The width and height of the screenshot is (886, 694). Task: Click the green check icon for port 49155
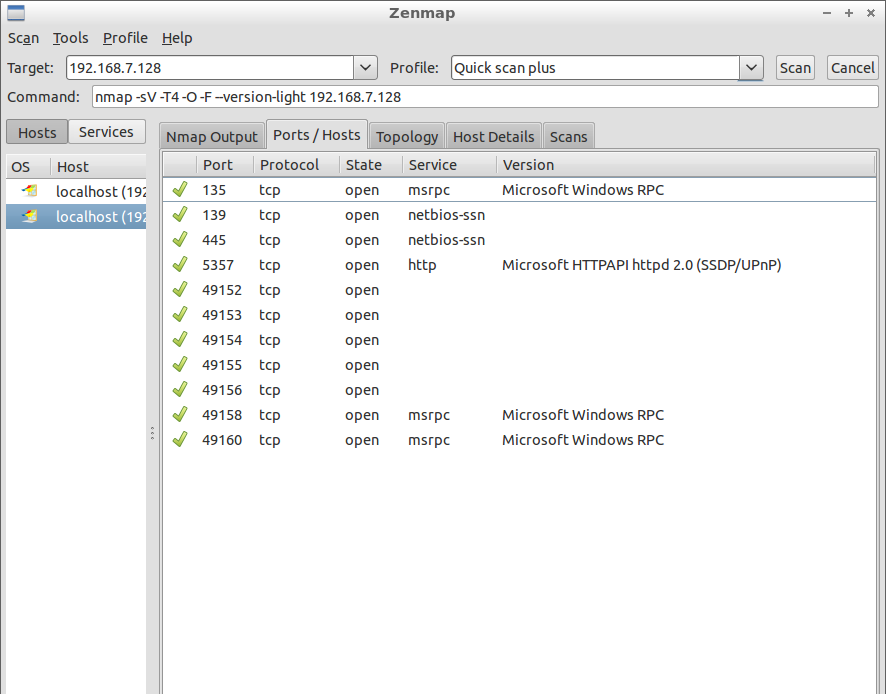[180, 364]
